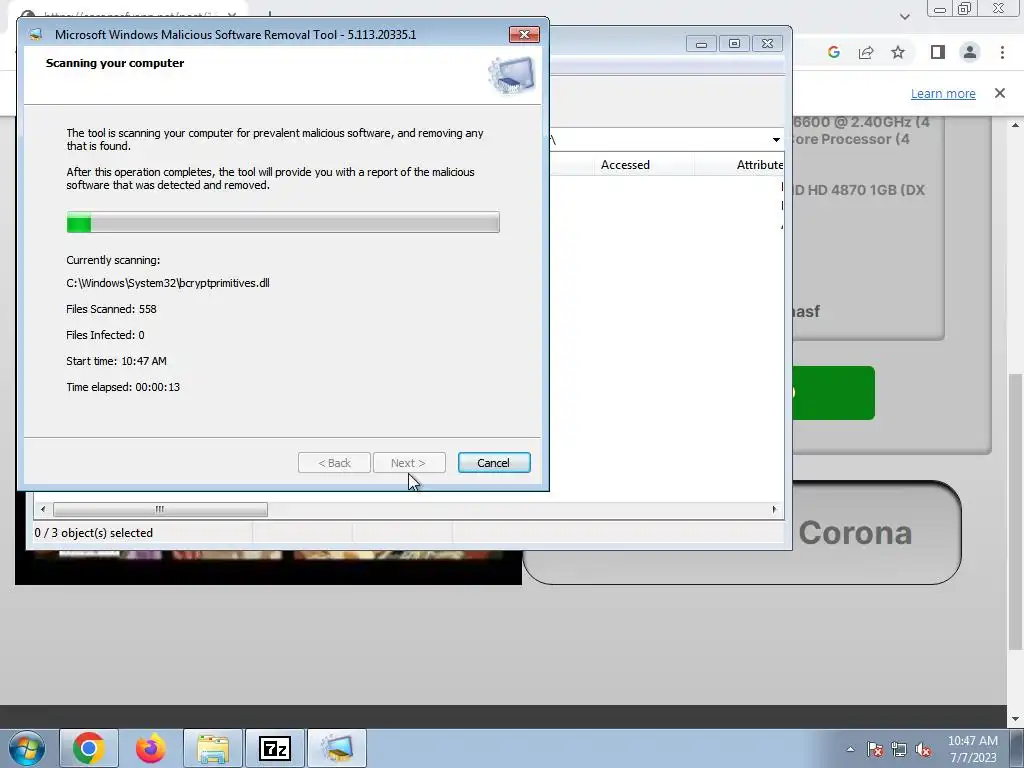
Task: Dismiss the Chrome infobar with X
Action: click(1000, 93)
